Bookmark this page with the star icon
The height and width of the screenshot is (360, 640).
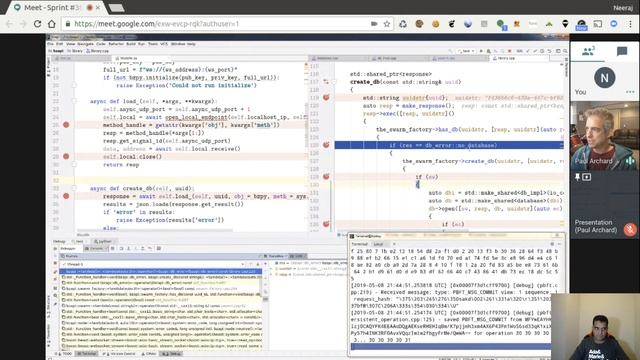tap(387, 24)
